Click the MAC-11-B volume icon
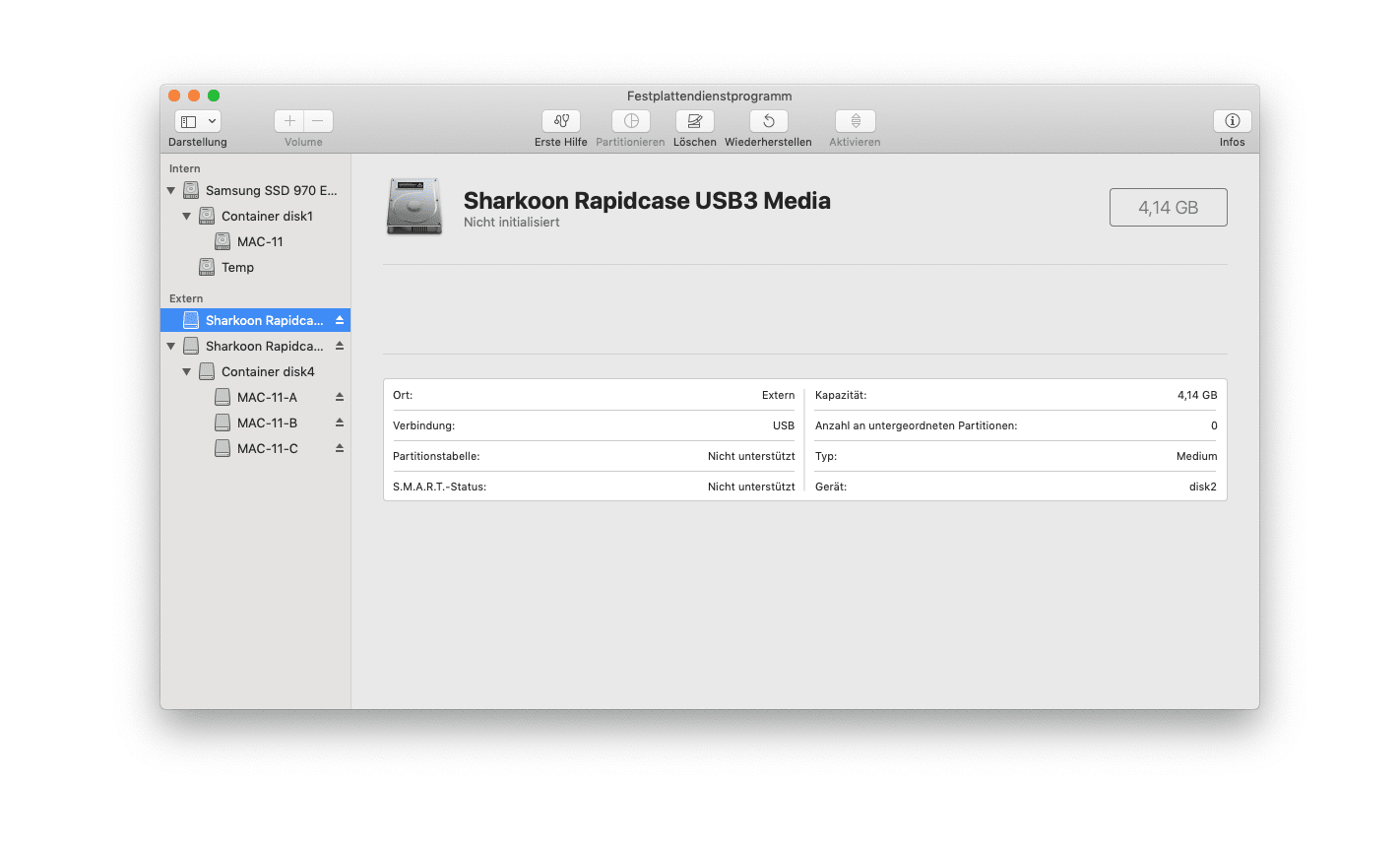 pyautogui.click(x=223, y=423)
